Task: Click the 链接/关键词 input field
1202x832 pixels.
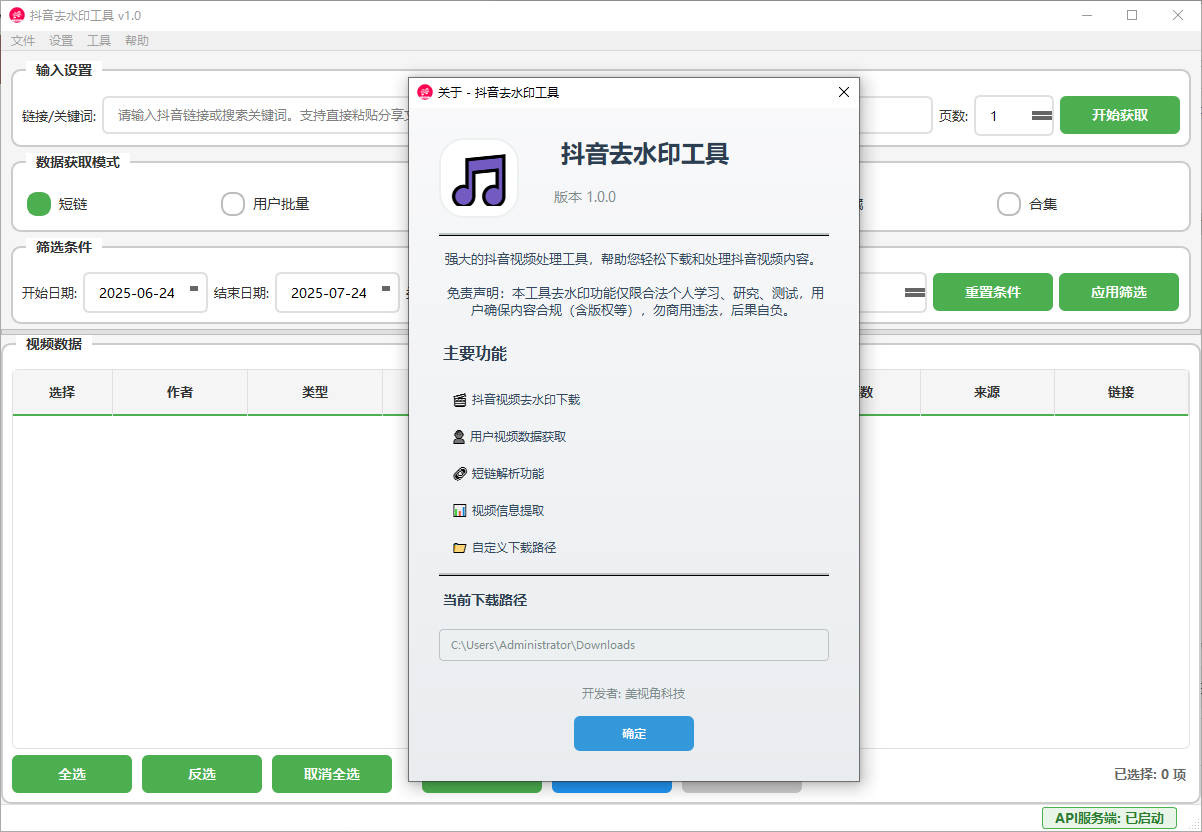Action: click(x=517, y=115)
